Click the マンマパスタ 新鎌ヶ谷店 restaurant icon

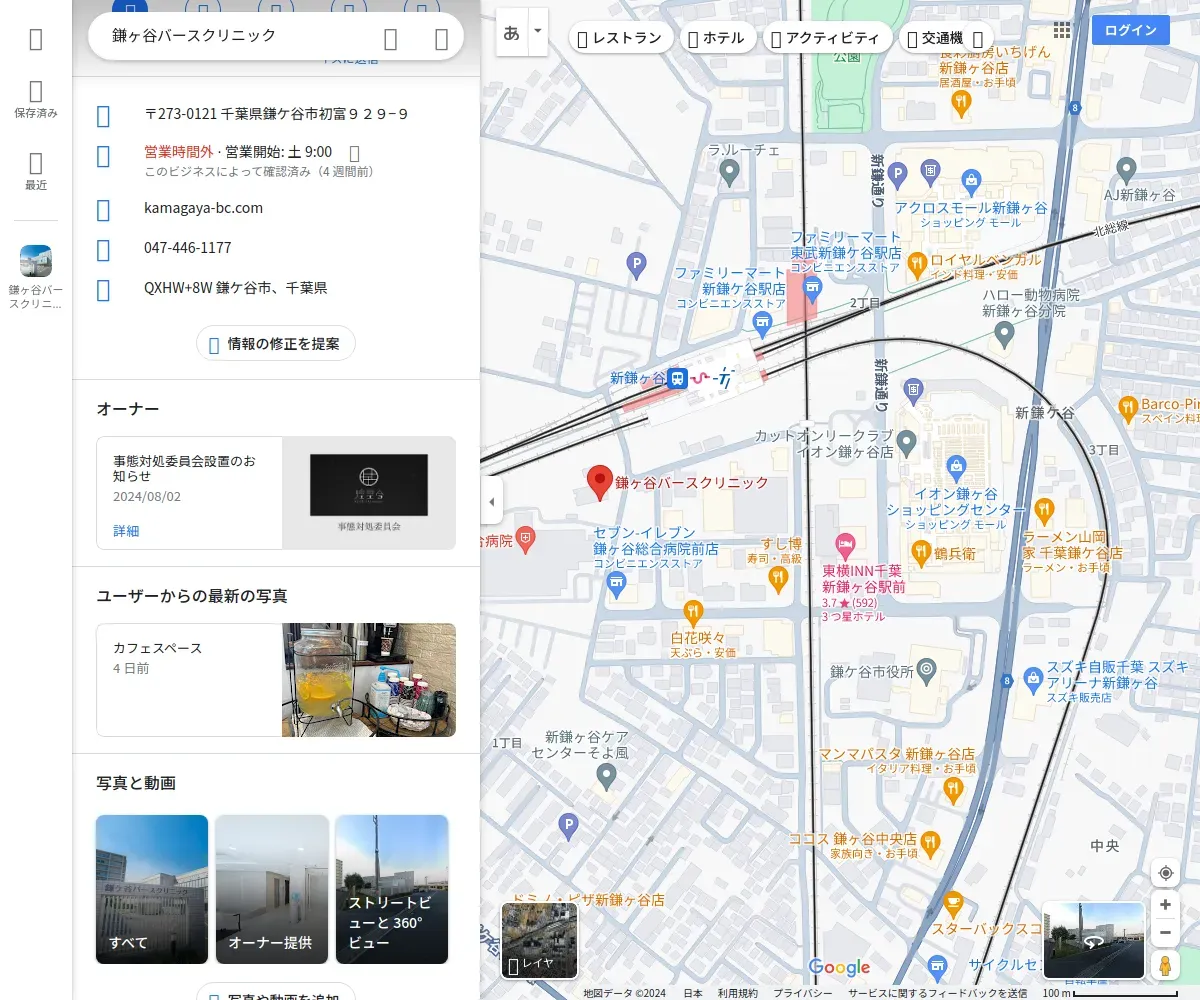tap(952, 791)
